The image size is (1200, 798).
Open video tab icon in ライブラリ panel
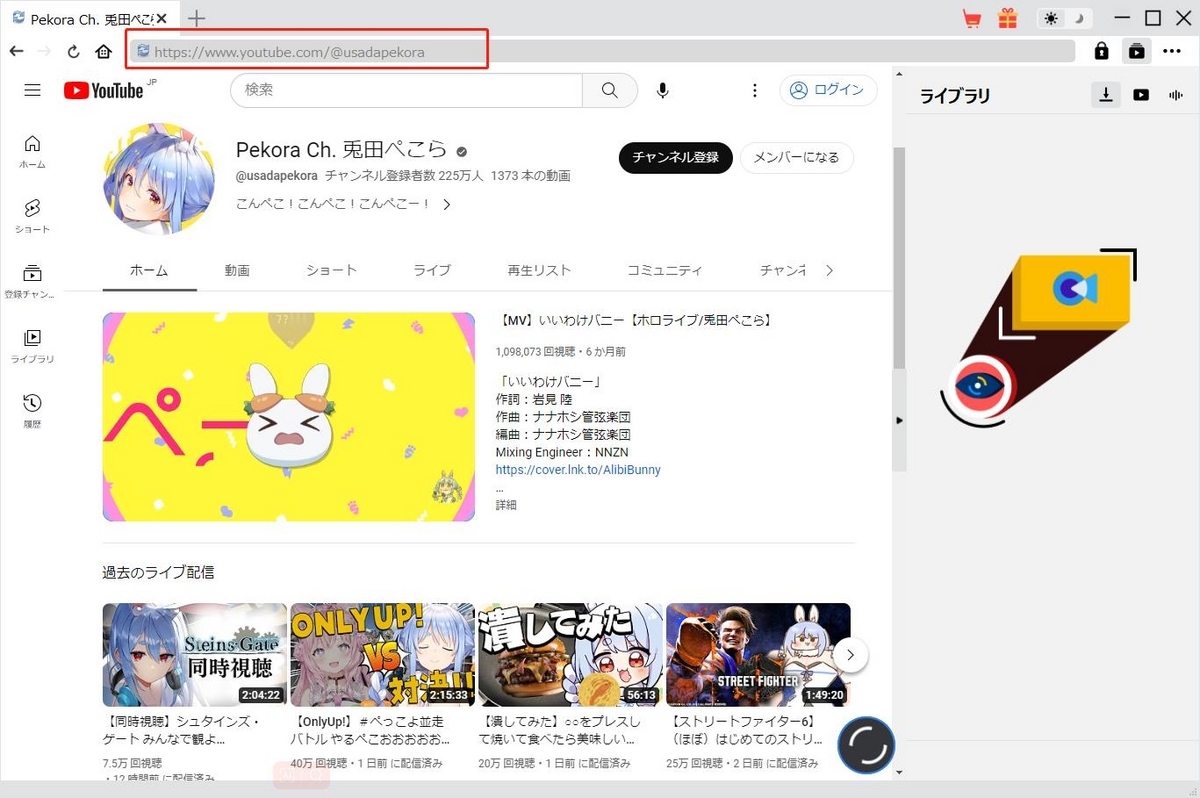1141,95
